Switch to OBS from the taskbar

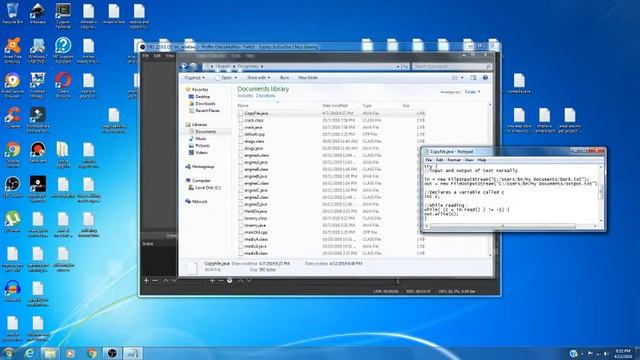click(112, 353)
